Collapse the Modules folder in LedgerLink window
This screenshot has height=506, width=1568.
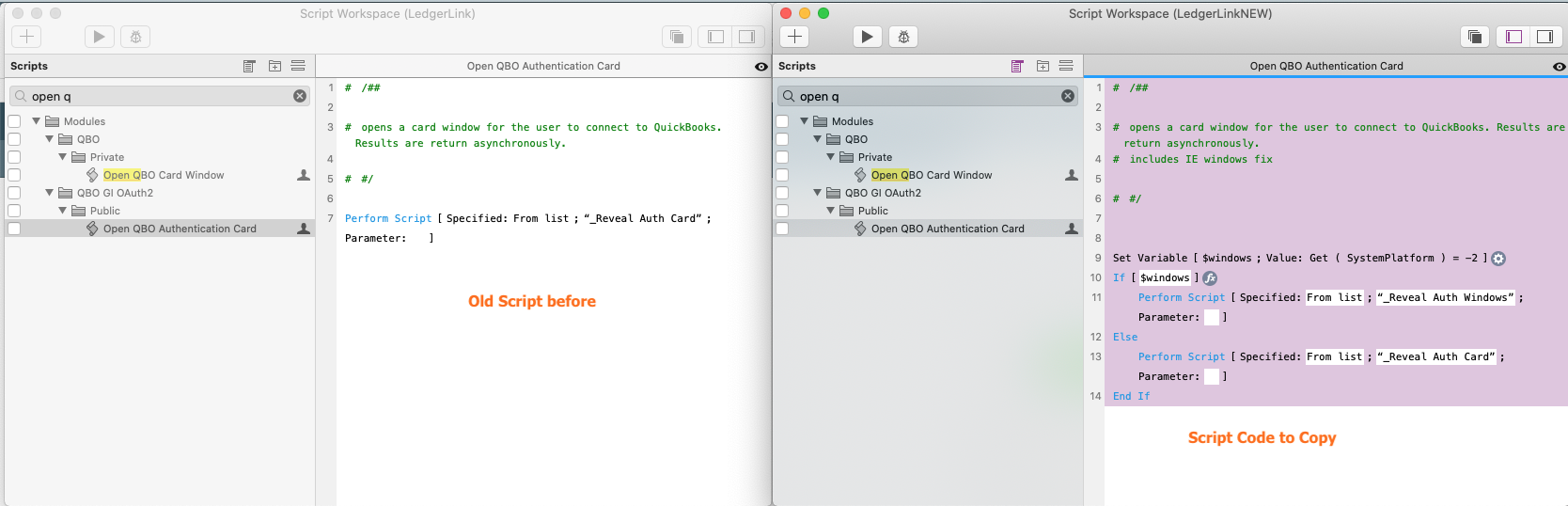pyautogui.click(x=36, y=121)
